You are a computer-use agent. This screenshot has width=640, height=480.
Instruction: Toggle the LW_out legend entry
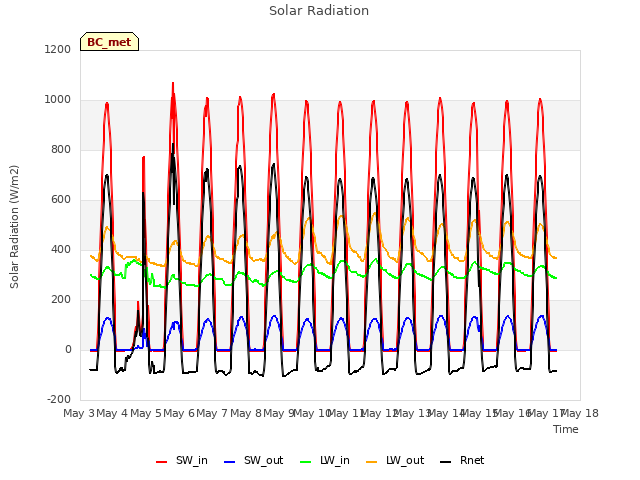[395, 460]
